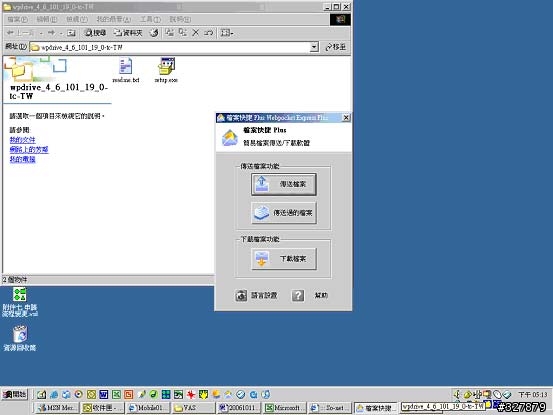Expand the Back button history dropdown

41,33
